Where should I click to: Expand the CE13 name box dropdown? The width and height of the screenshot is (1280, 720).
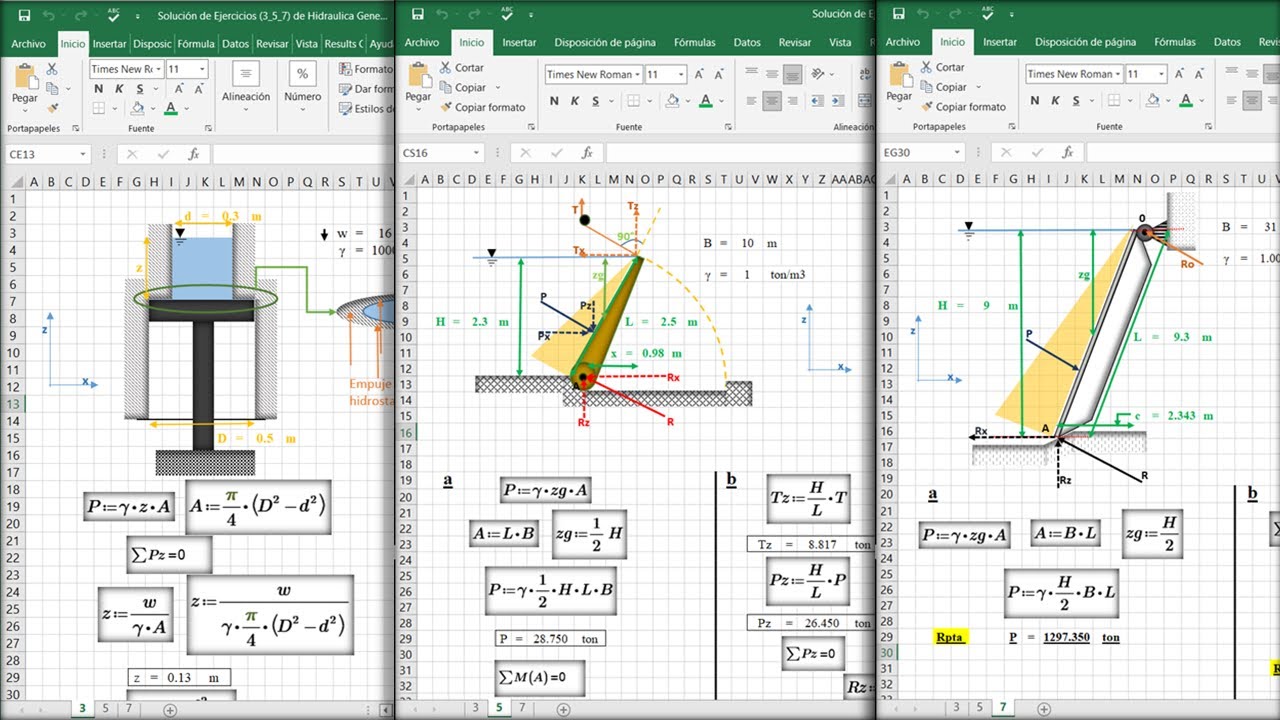pyautogui.click(x=82, y=154)
